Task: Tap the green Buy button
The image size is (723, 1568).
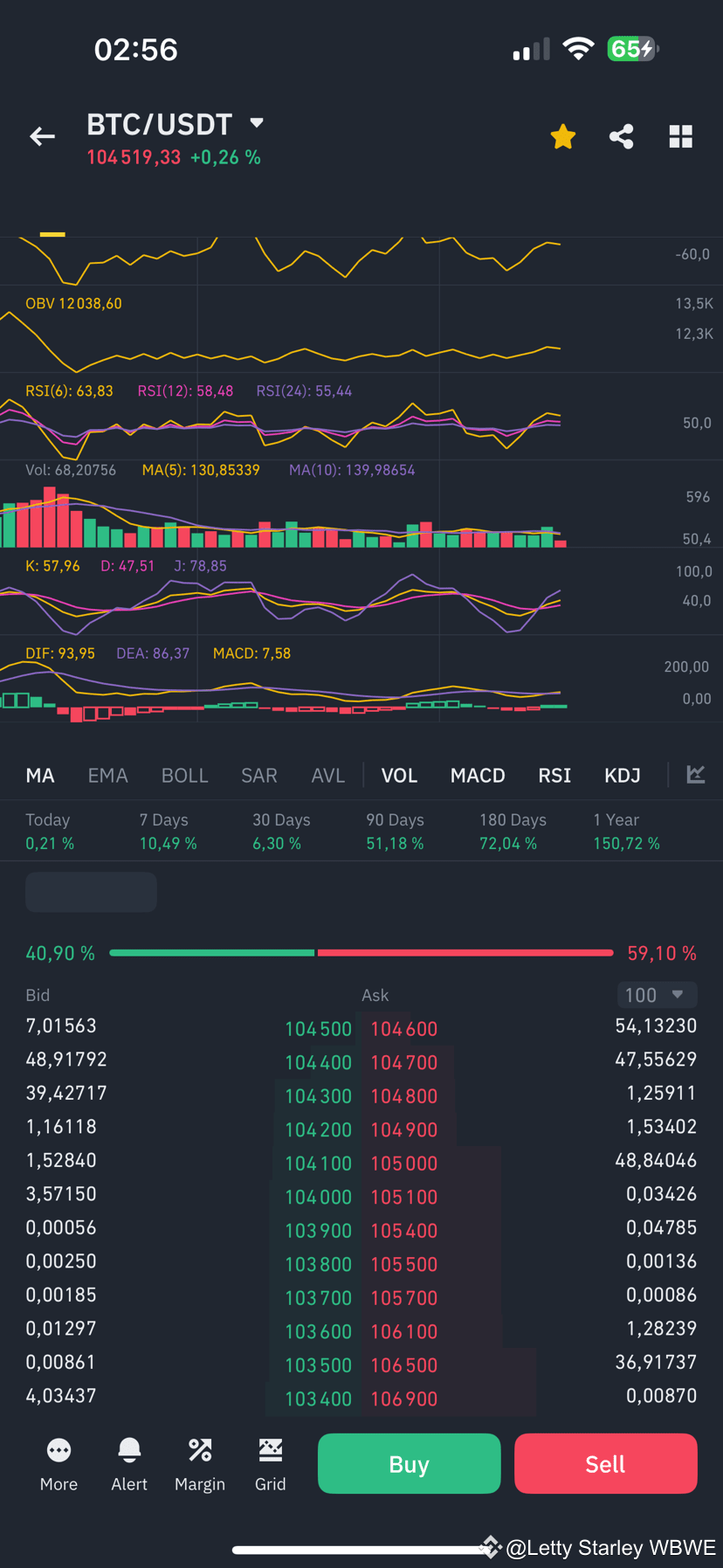Action: coord(410,1463)
